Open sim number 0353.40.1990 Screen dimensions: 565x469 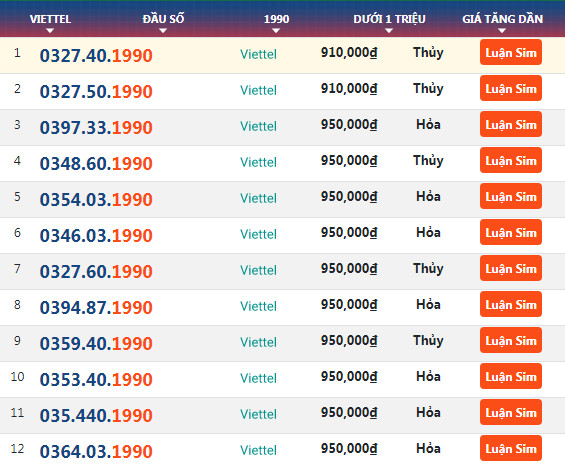click(x=96, y=380)
